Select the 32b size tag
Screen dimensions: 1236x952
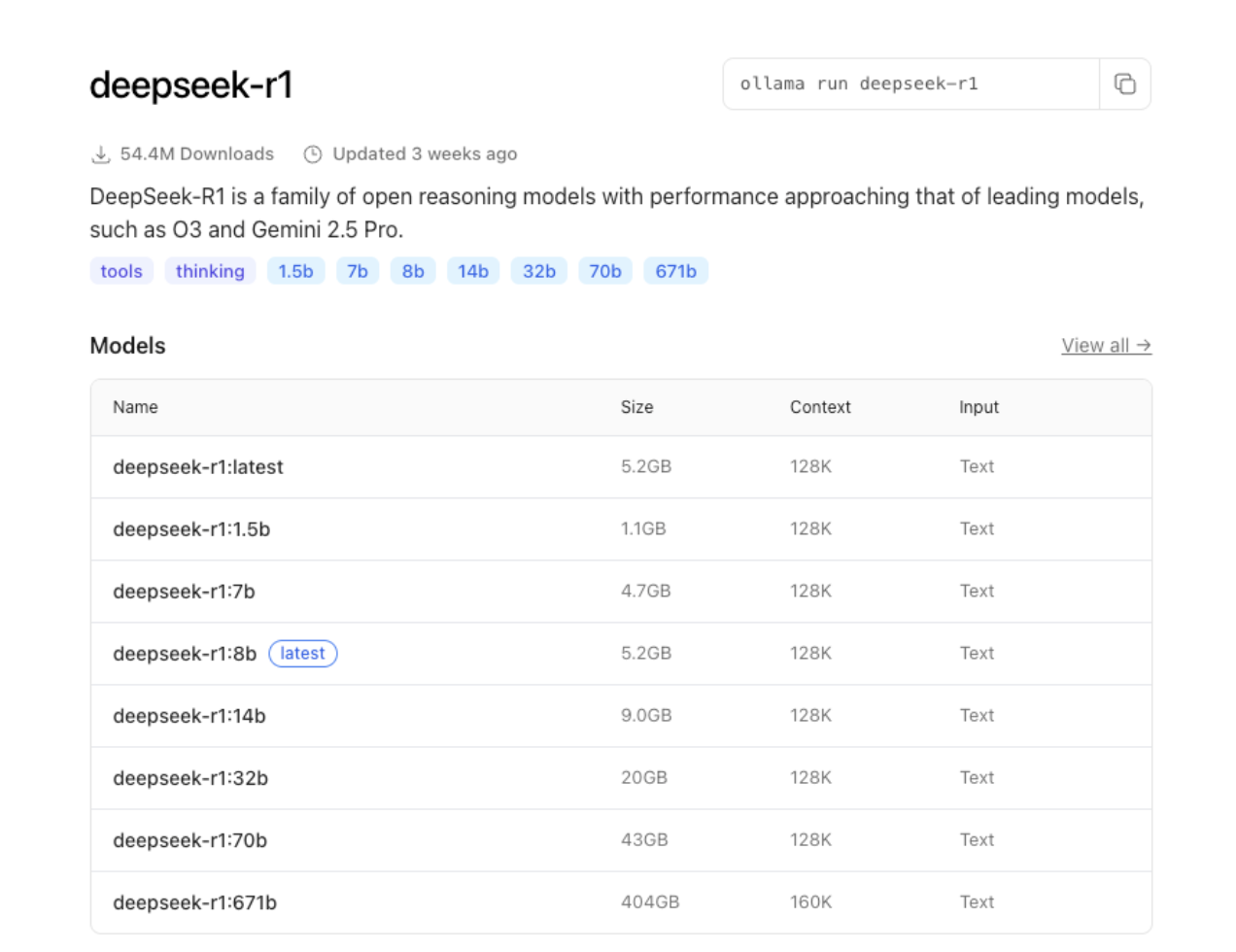pyautogui.click(x=539, y=271)
